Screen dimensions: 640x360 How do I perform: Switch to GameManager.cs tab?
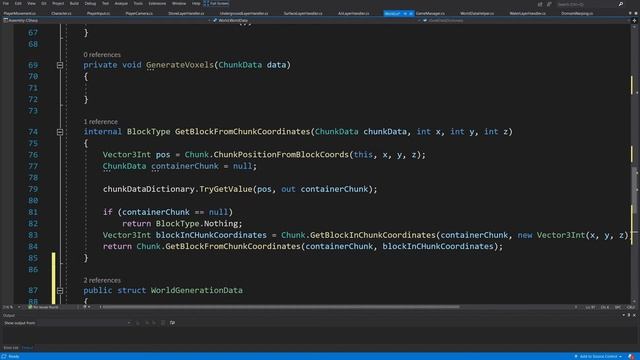pos(430,13)
